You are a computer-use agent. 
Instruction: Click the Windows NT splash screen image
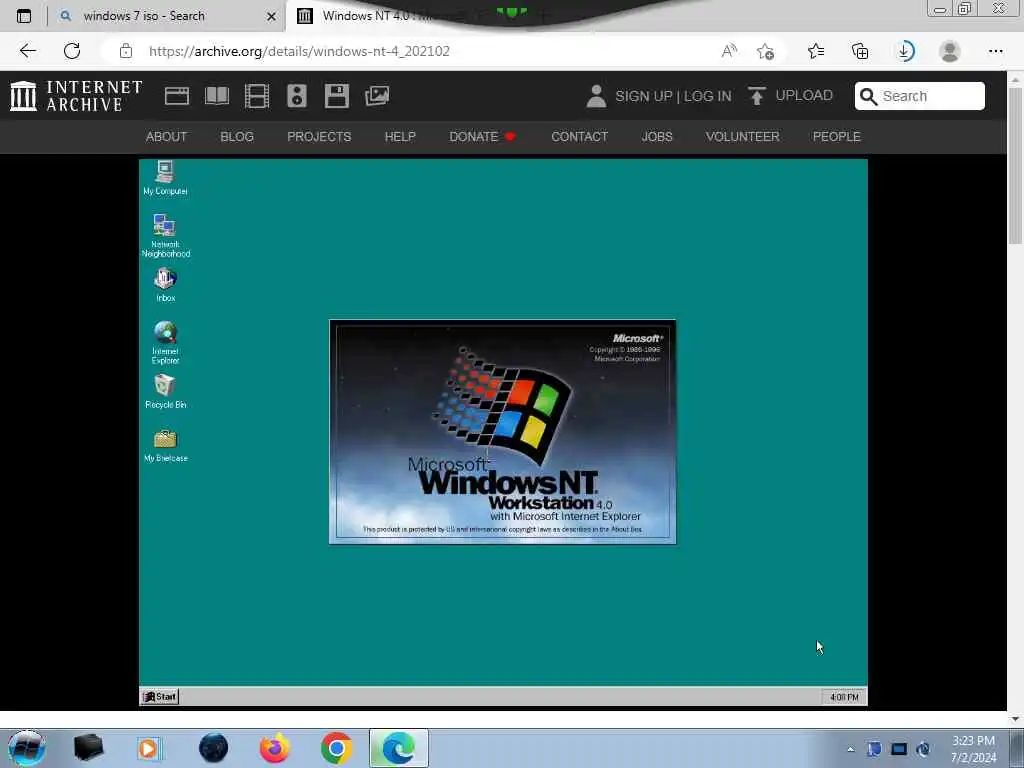(502, 432)
